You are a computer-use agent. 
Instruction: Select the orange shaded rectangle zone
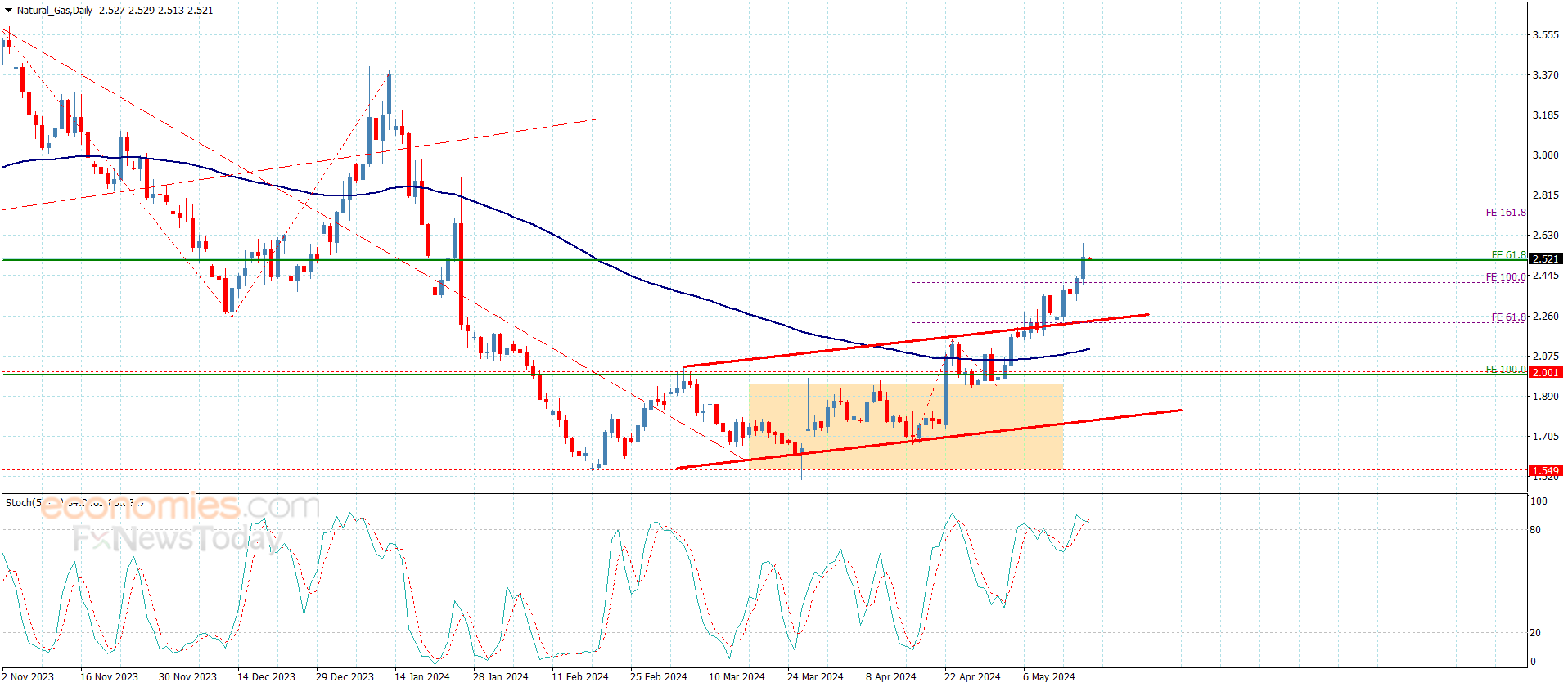(905, 426)
